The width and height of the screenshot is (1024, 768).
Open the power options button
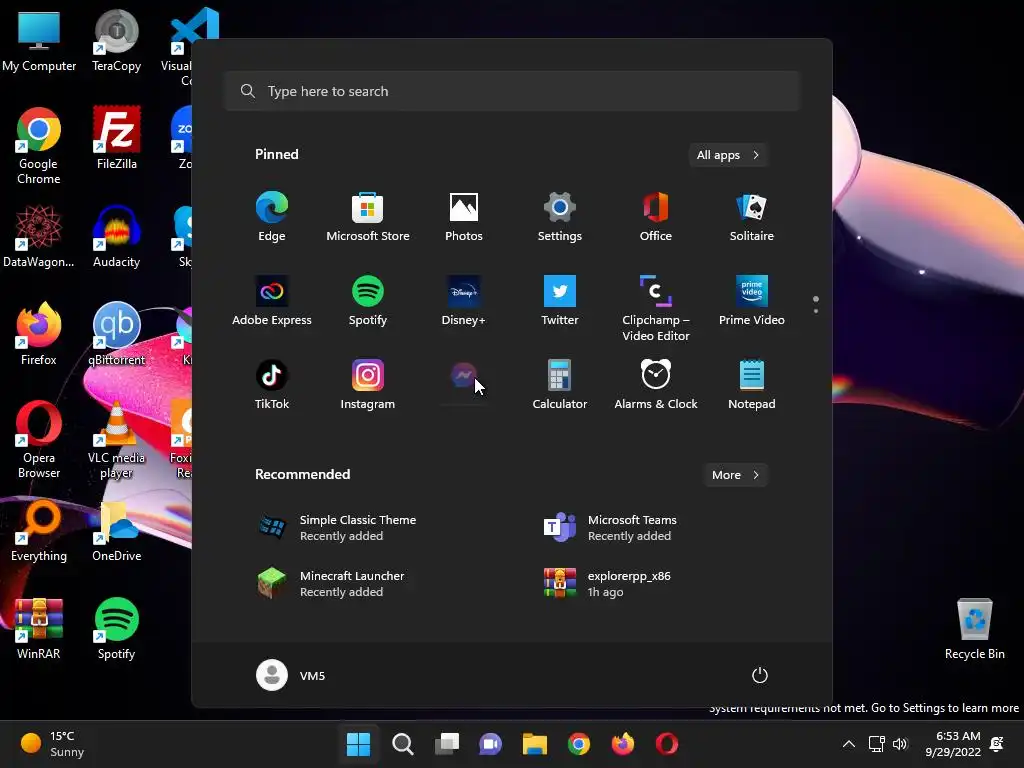760,675
